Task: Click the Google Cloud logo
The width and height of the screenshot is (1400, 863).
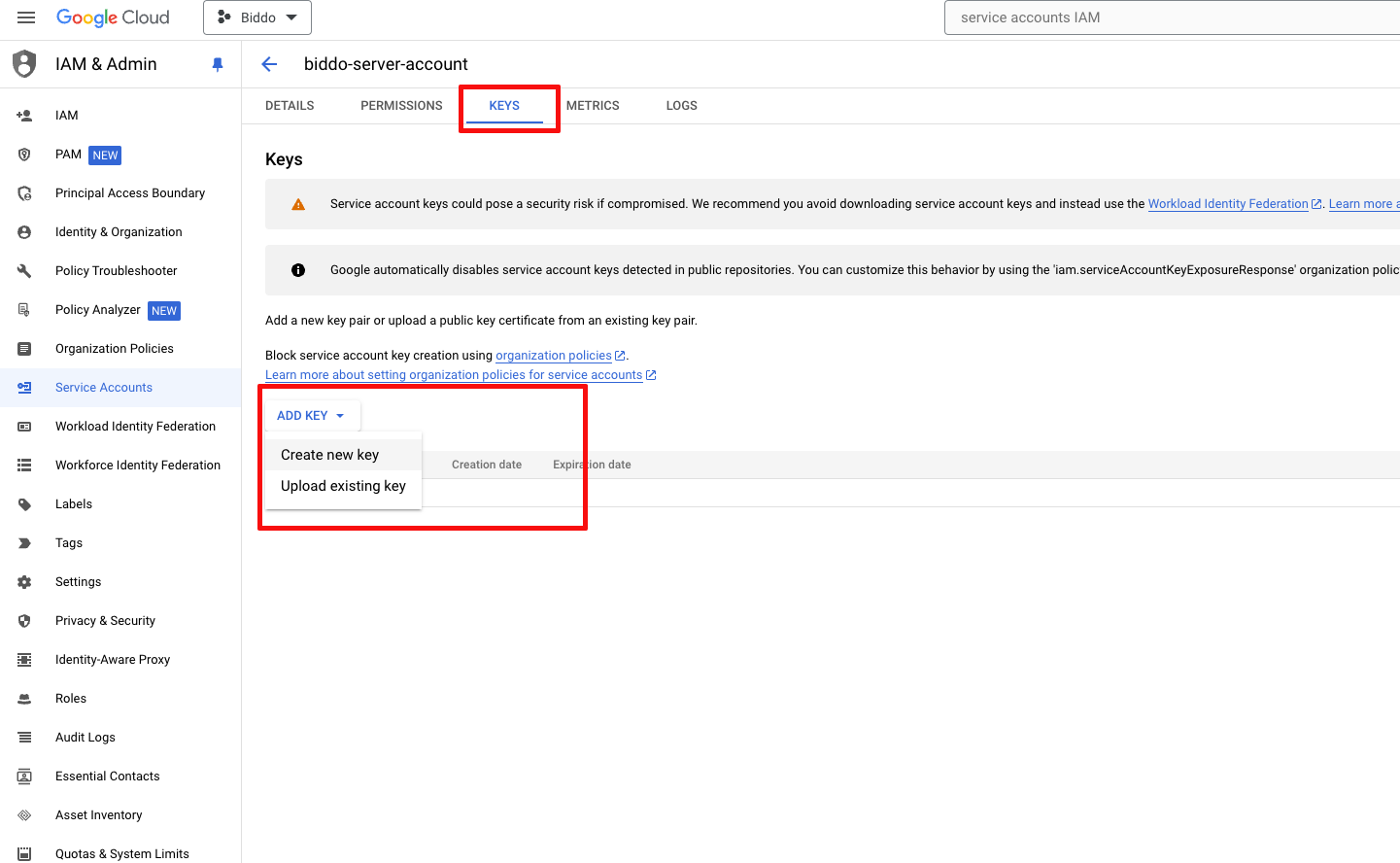Action: coord(113,17)
